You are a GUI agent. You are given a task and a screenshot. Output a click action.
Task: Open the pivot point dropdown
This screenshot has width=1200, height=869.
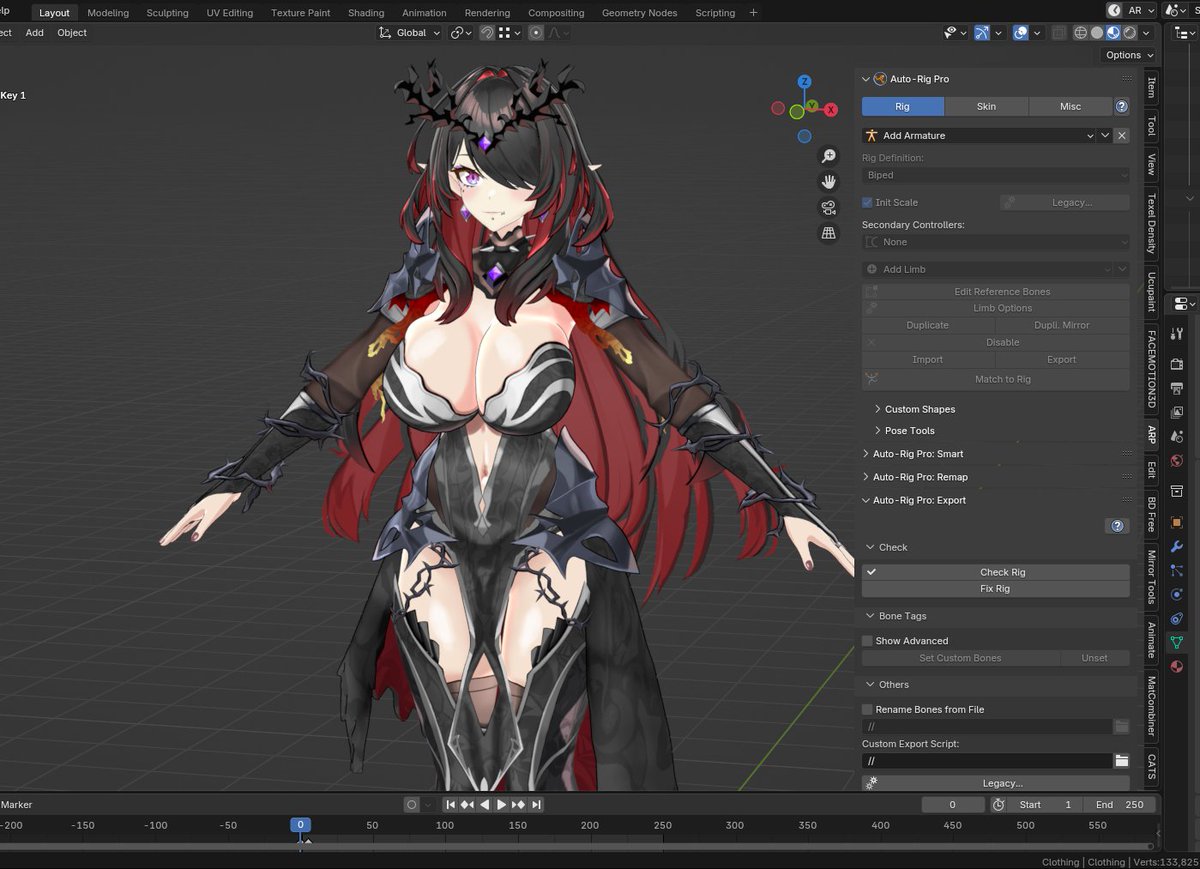(460, 33)
